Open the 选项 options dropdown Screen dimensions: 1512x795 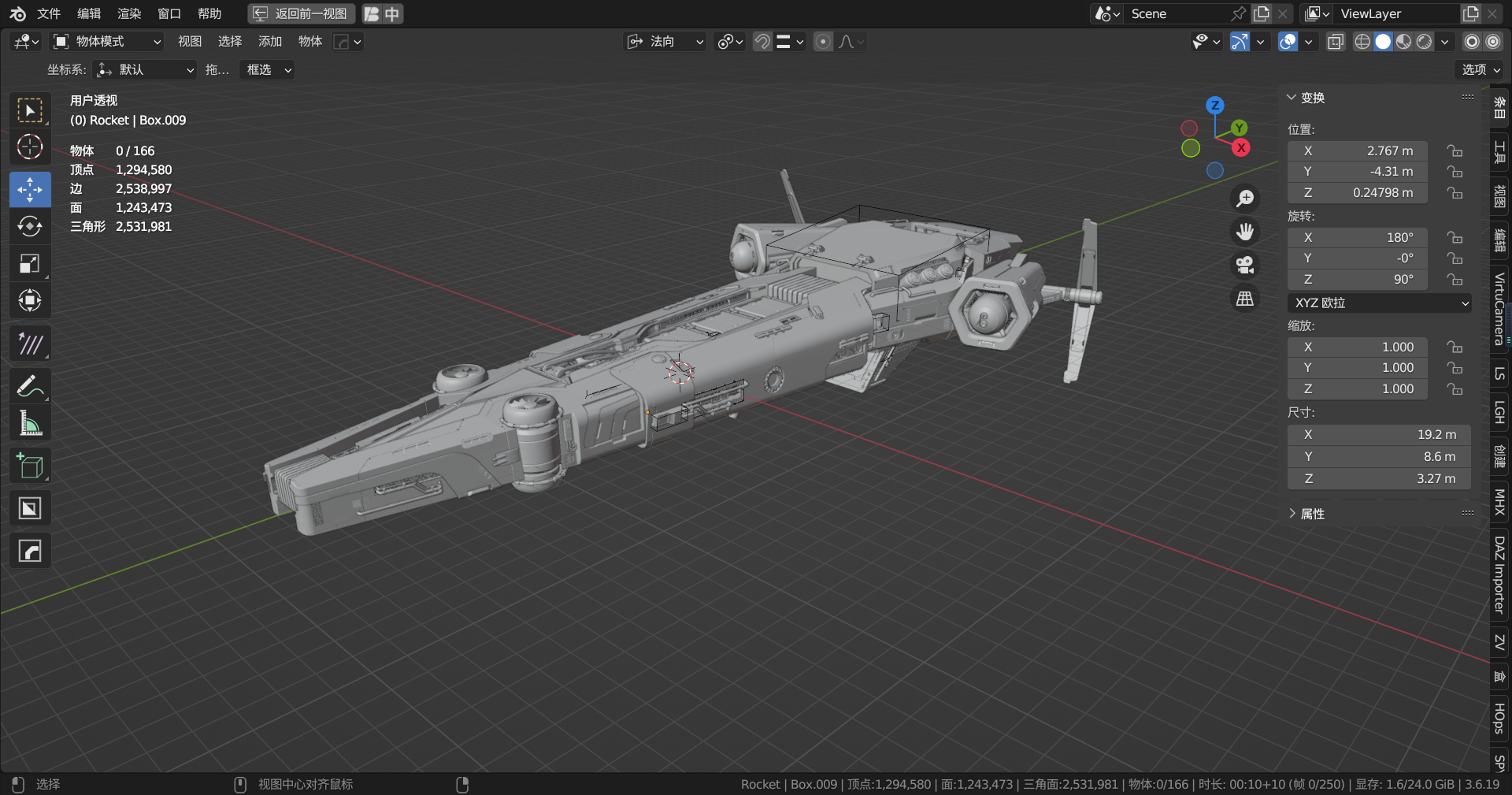1480,70
